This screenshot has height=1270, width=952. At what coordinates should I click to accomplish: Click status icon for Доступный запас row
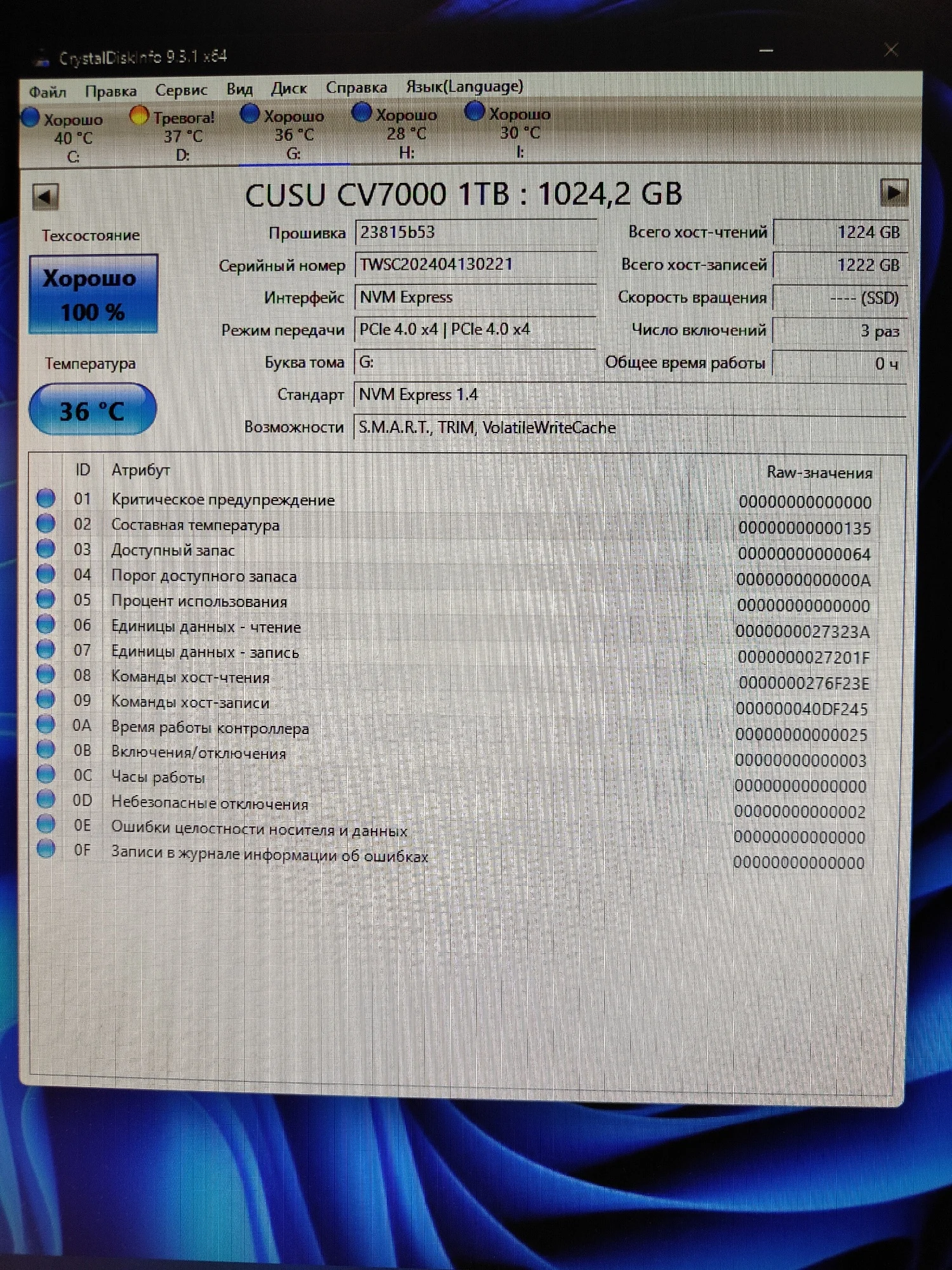click(46, 549)
